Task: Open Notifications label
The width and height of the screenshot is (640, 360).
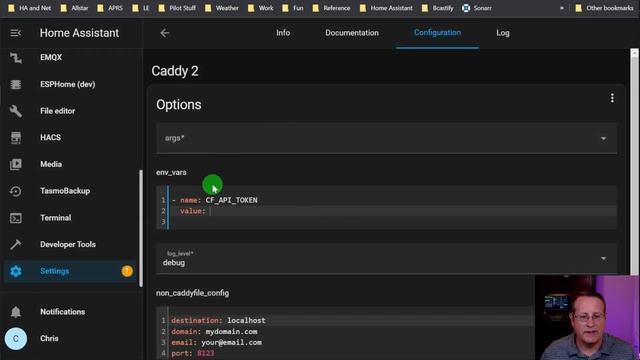Action: coord(62,312)
